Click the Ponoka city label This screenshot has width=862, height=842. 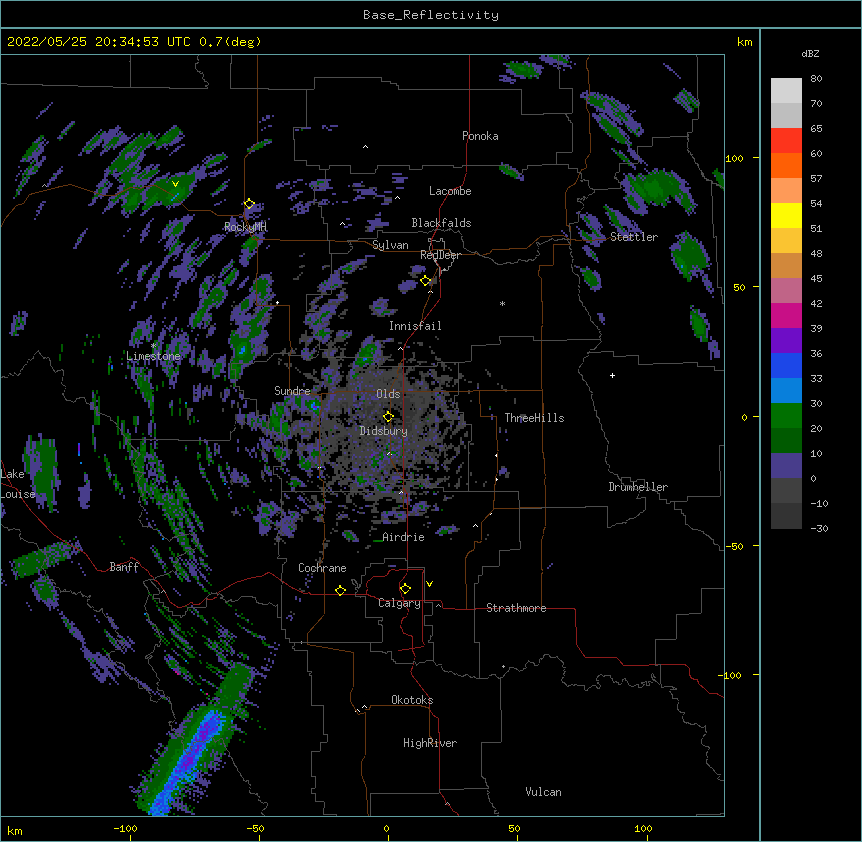[x=480, y=136]
